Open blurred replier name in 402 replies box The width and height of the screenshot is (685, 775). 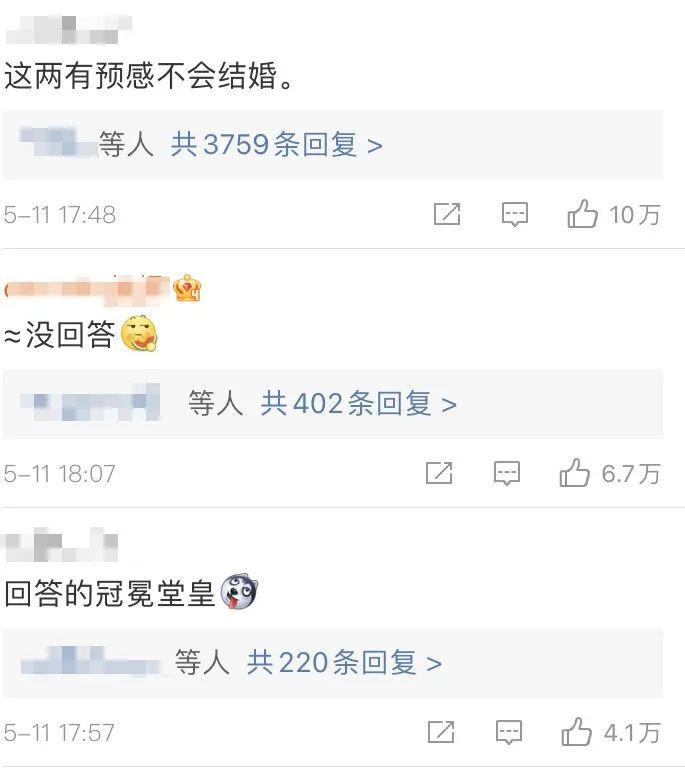[90, 402]
